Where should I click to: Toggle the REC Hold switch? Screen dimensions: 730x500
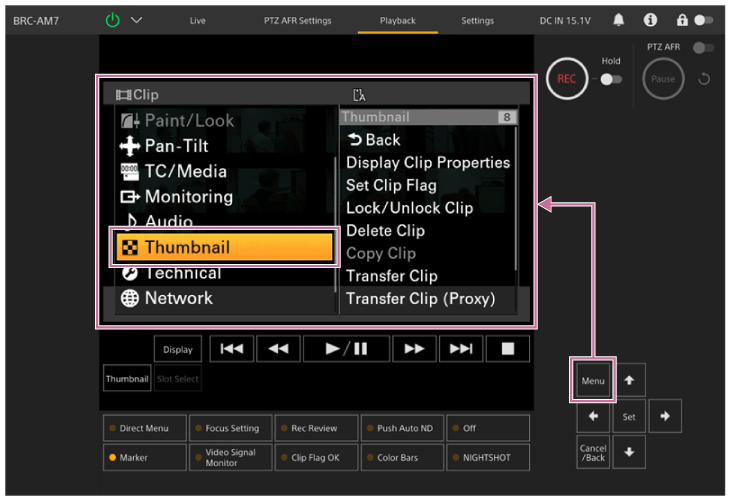coord(610,79)
